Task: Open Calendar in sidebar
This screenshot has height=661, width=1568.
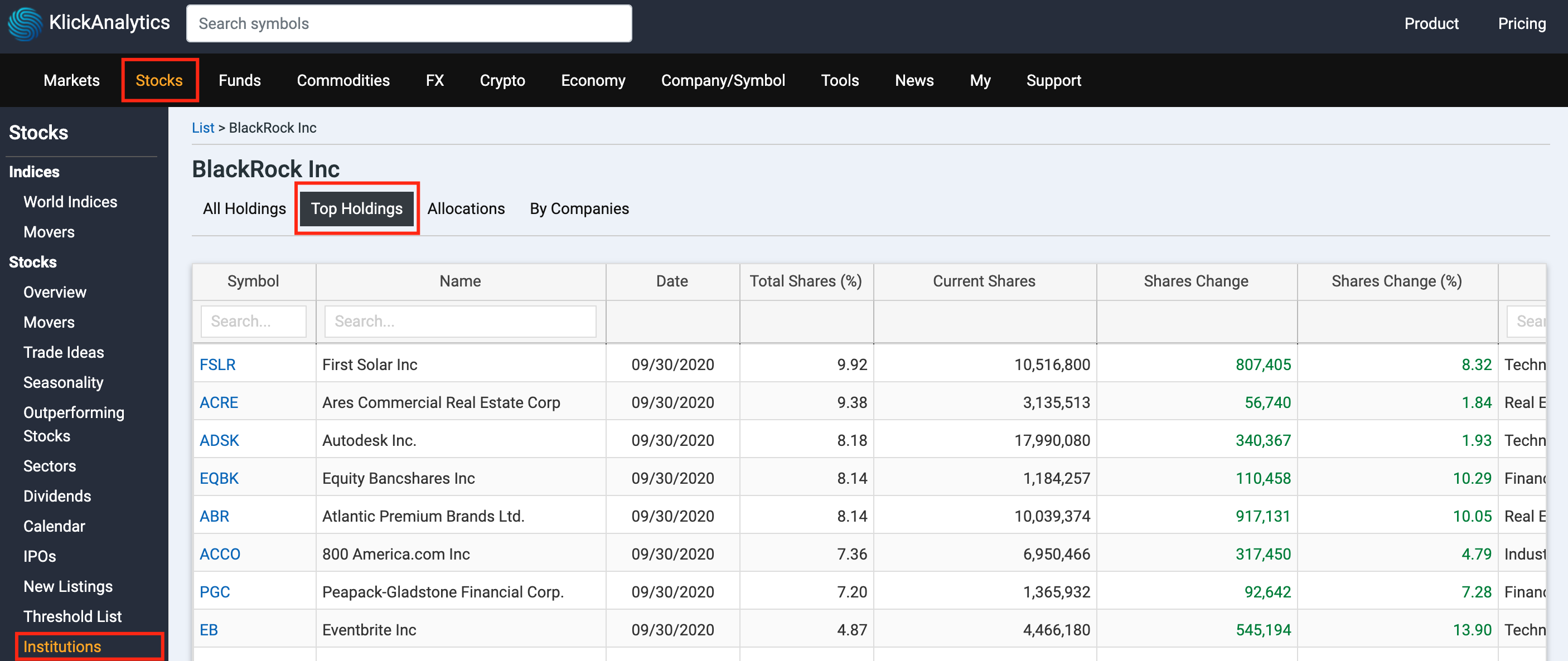Action: pos(54,526)
